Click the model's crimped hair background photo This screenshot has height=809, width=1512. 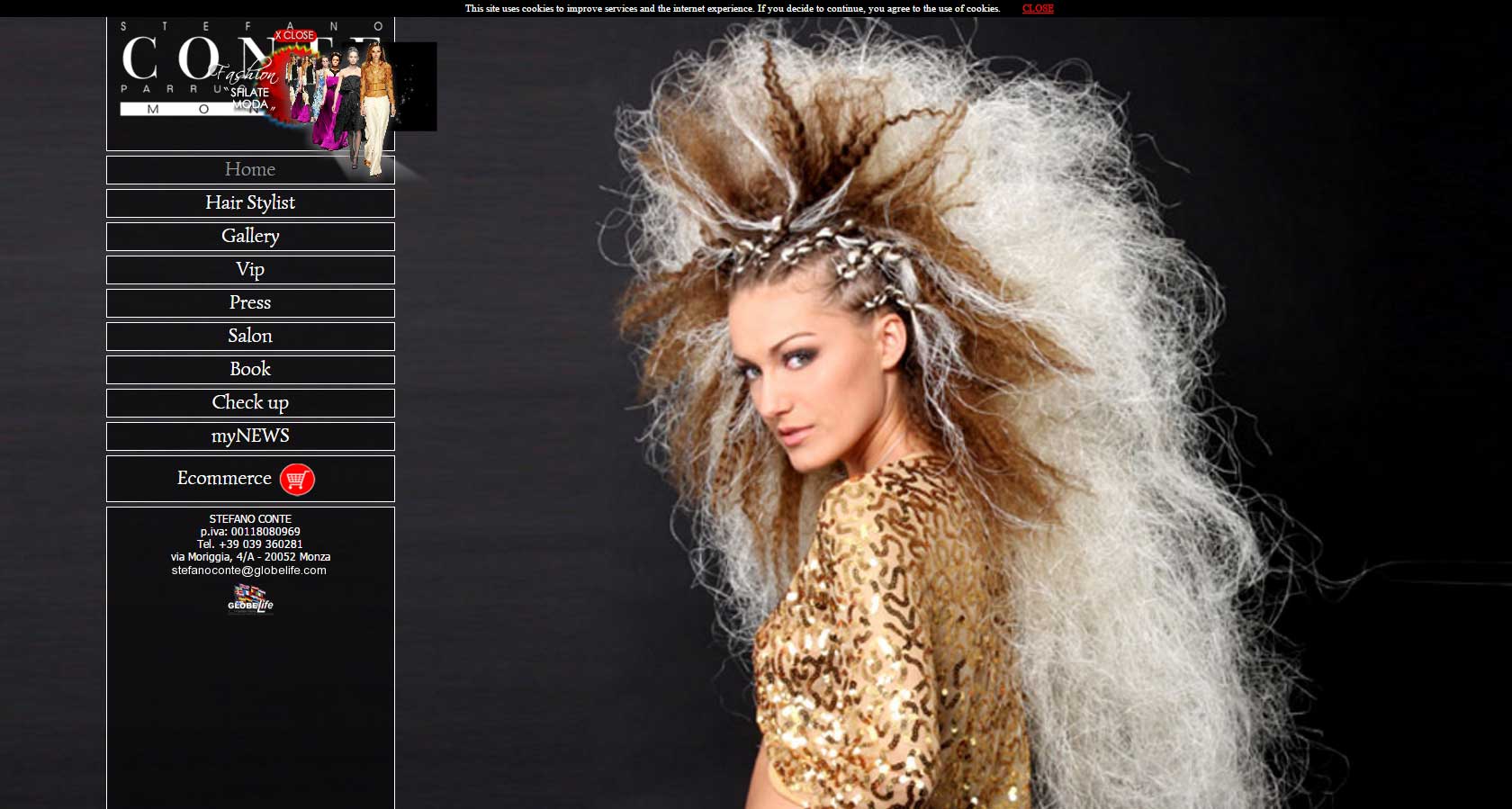[x=954, y=414]
